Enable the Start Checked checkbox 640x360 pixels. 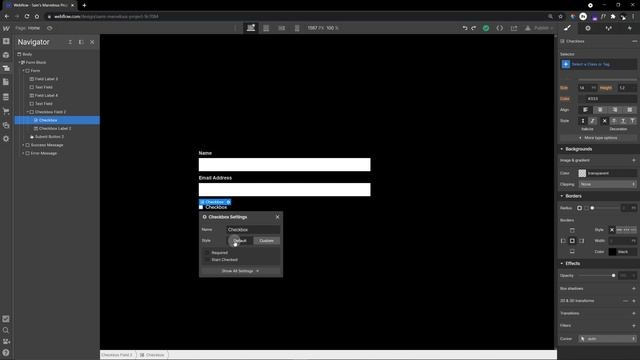[207, 260]
